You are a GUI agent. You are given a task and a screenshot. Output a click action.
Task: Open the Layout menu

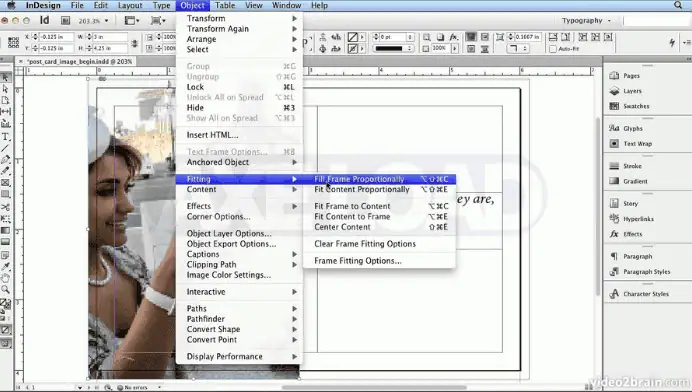click(130, 5)
